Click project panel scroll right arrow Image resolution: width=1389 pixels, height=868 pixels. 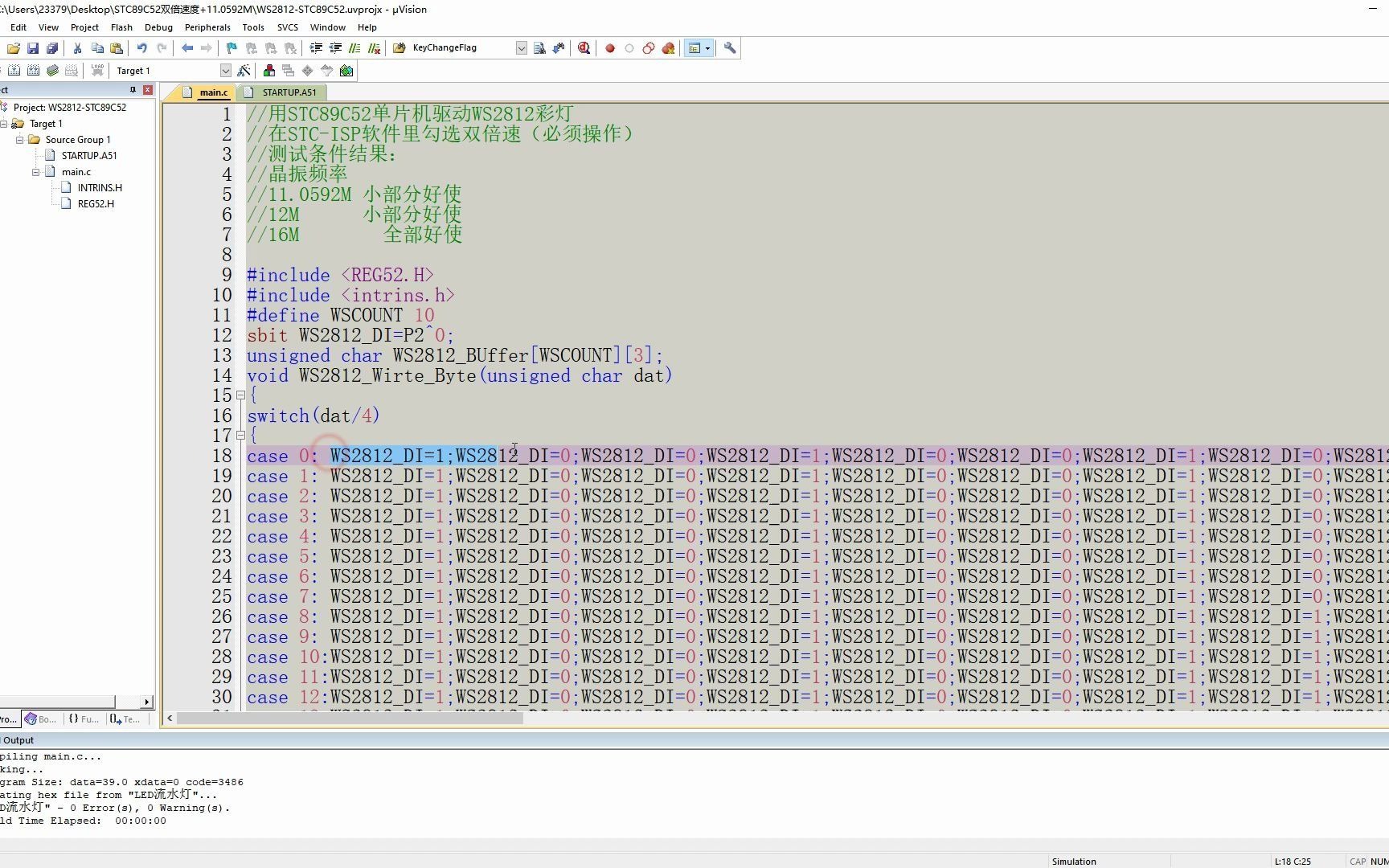pos(147,702)
